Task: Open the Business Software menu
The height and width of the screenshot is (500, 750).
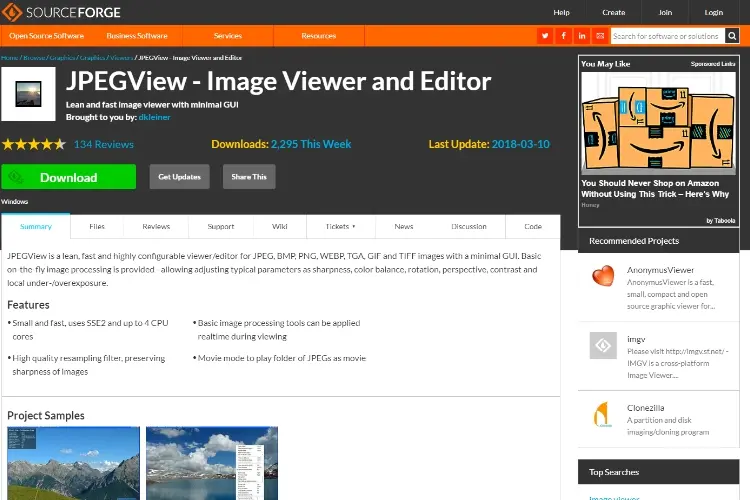Action: (137, 36)
